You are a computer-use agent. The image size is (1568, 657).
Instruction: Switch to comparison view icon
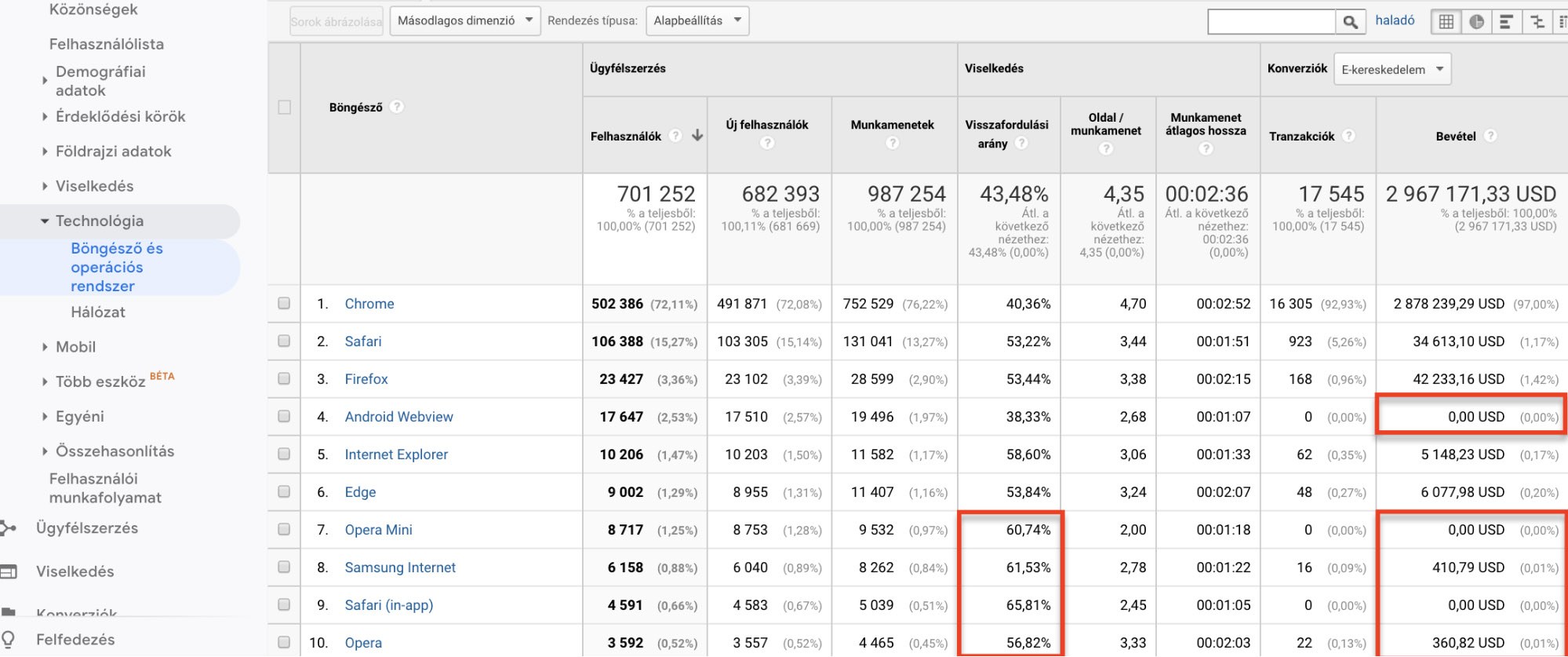[x=1537, y=22]
